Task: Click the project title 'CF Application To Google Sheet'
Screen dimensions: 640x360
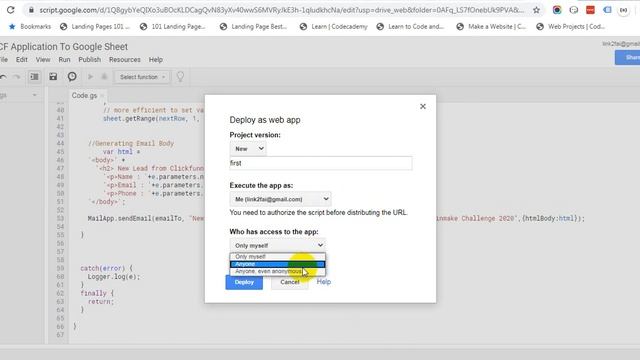Action: 64,47
